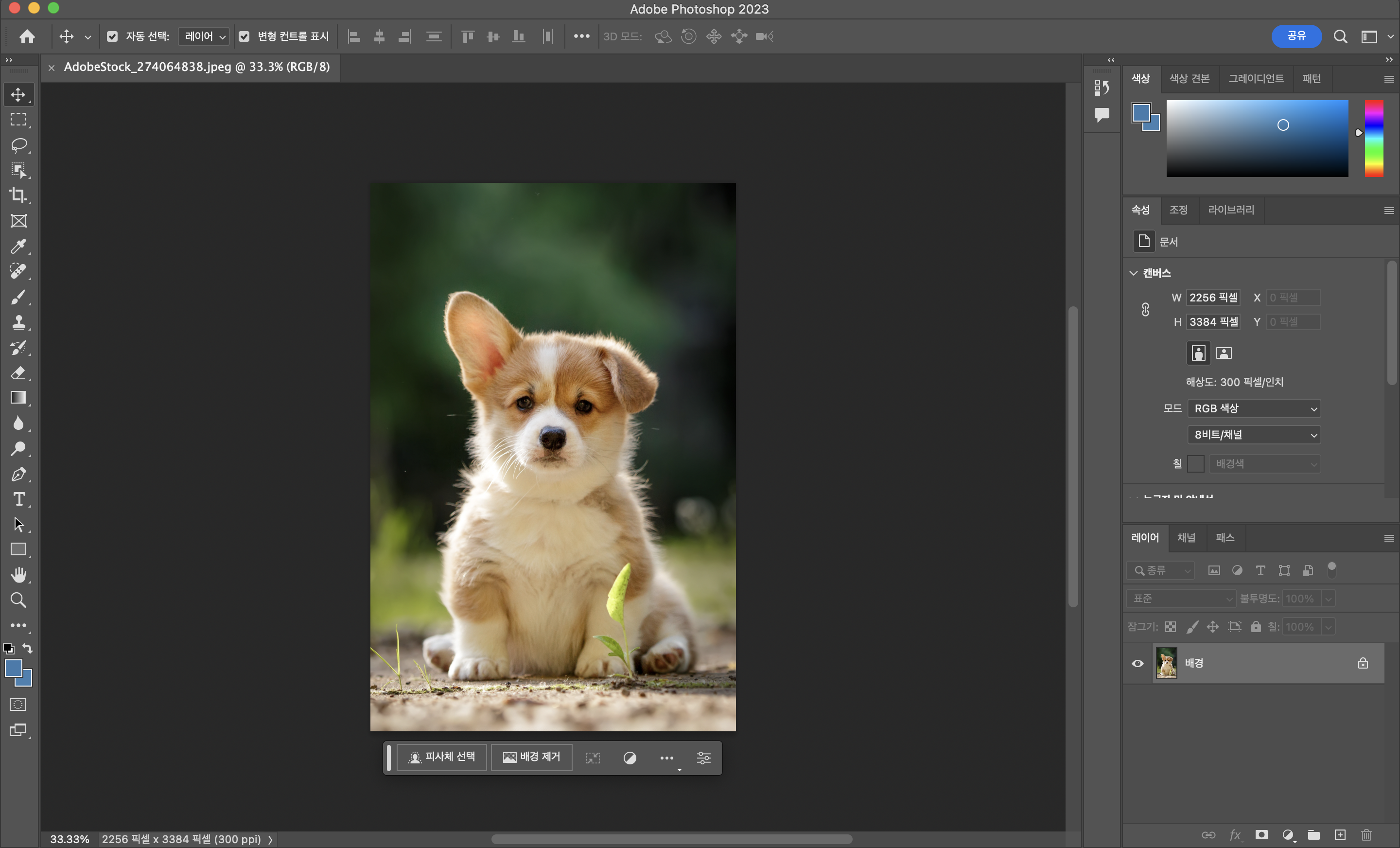Open the 그레이디언트 tab
This screenshot has width=1400, height=848.
click(1256, 78)
